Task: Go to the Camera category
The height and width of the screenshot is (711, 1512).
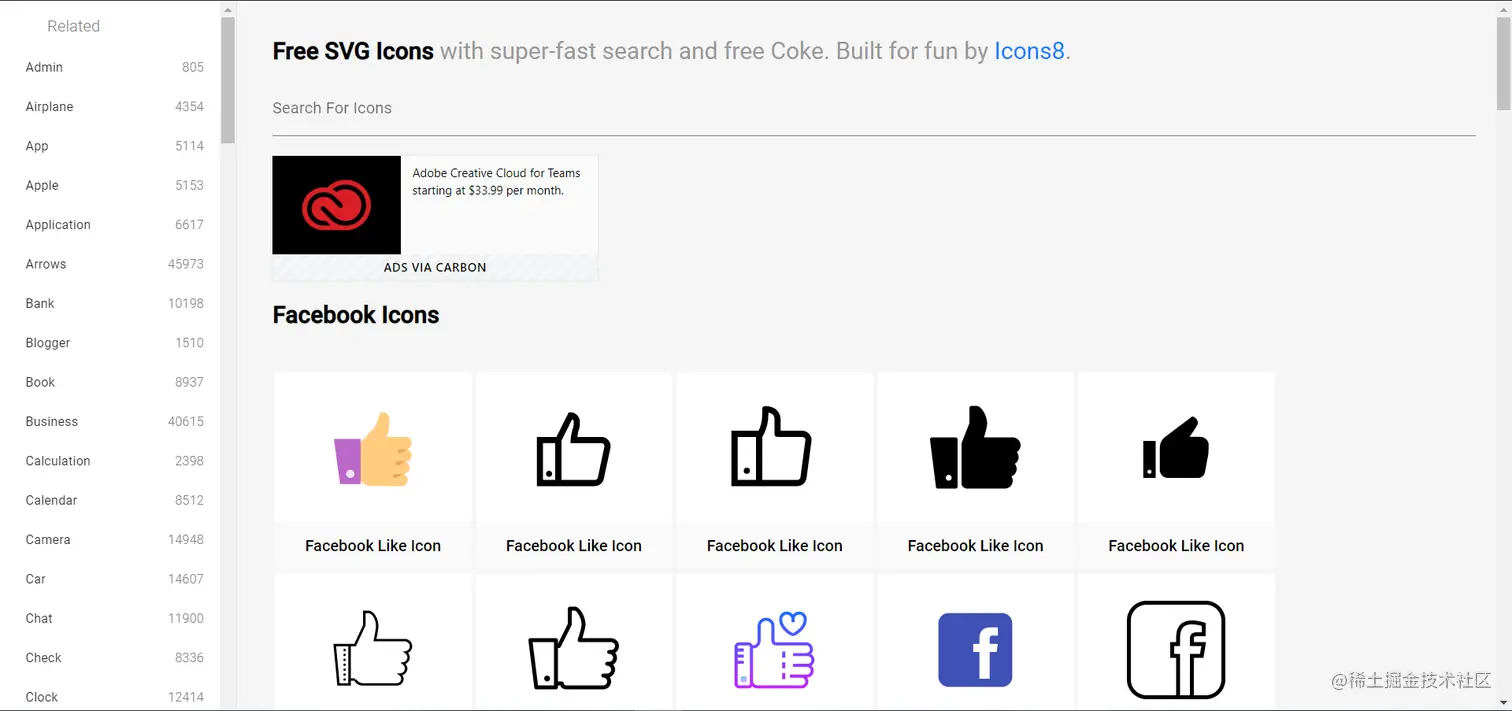Action: pos(48,540)
